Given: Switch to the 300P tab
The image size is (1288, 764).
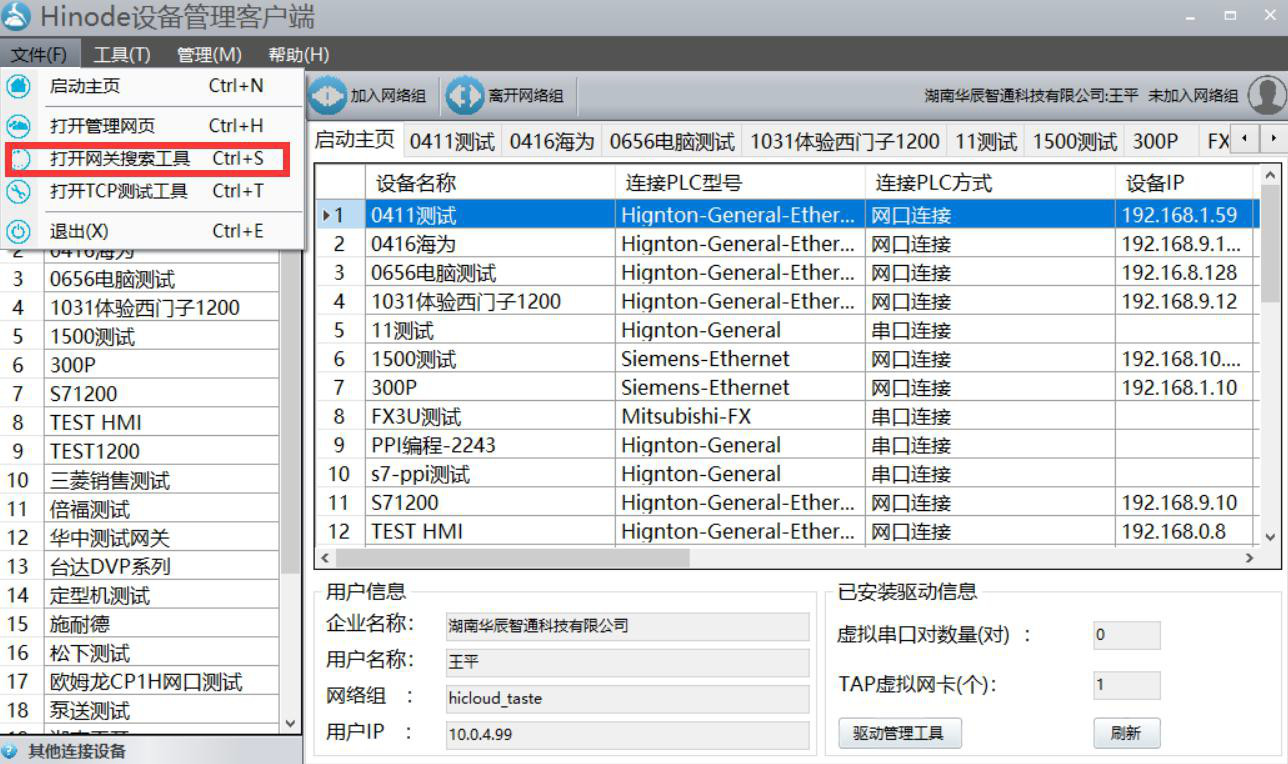Looking at the screenshot, I should [x=1157, y=140].
